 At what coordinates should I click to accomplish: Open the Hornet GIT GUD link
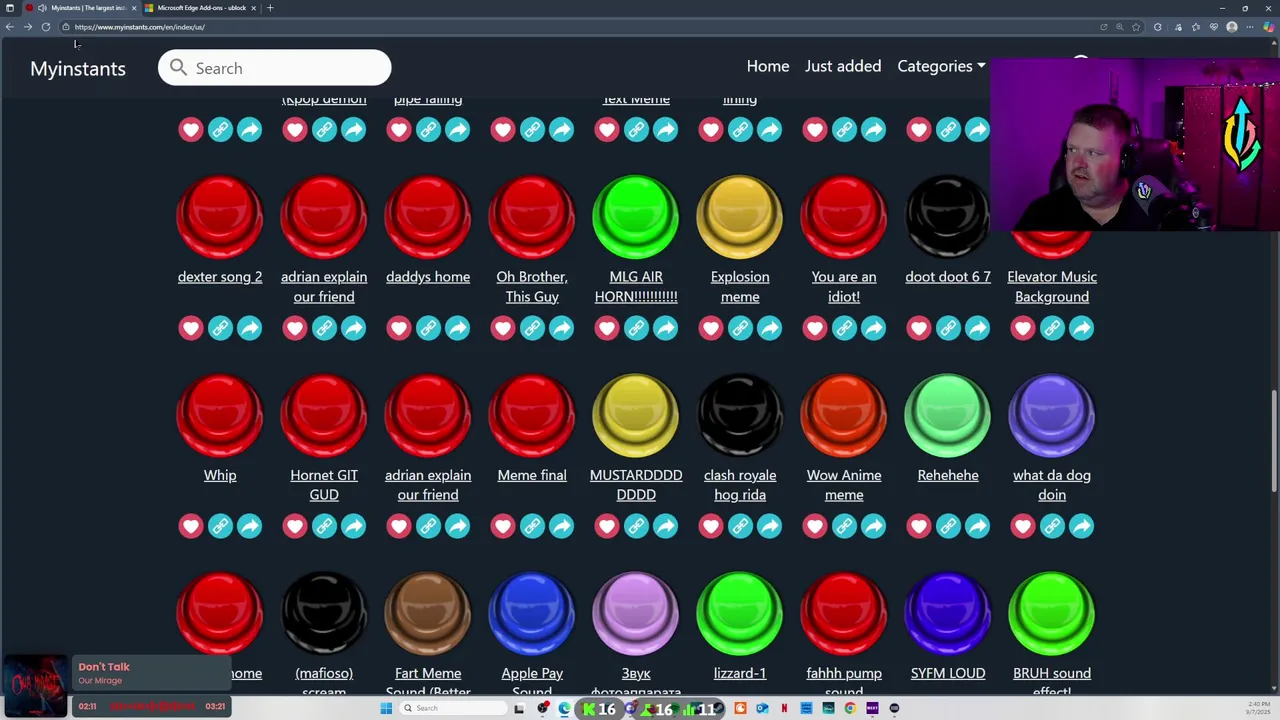coord(324,485)
